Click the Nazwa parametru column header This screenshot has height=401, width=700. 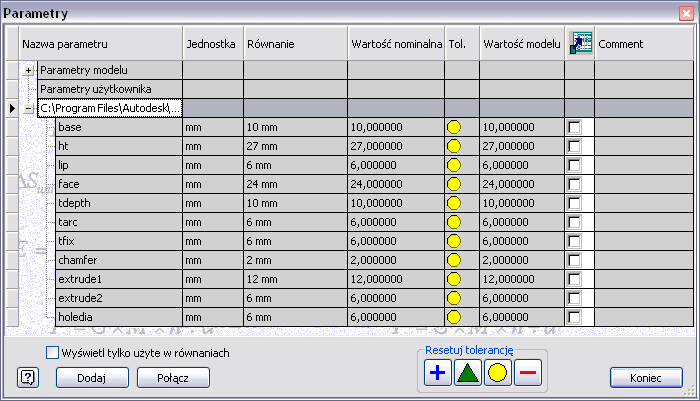[x=100, y=44]
